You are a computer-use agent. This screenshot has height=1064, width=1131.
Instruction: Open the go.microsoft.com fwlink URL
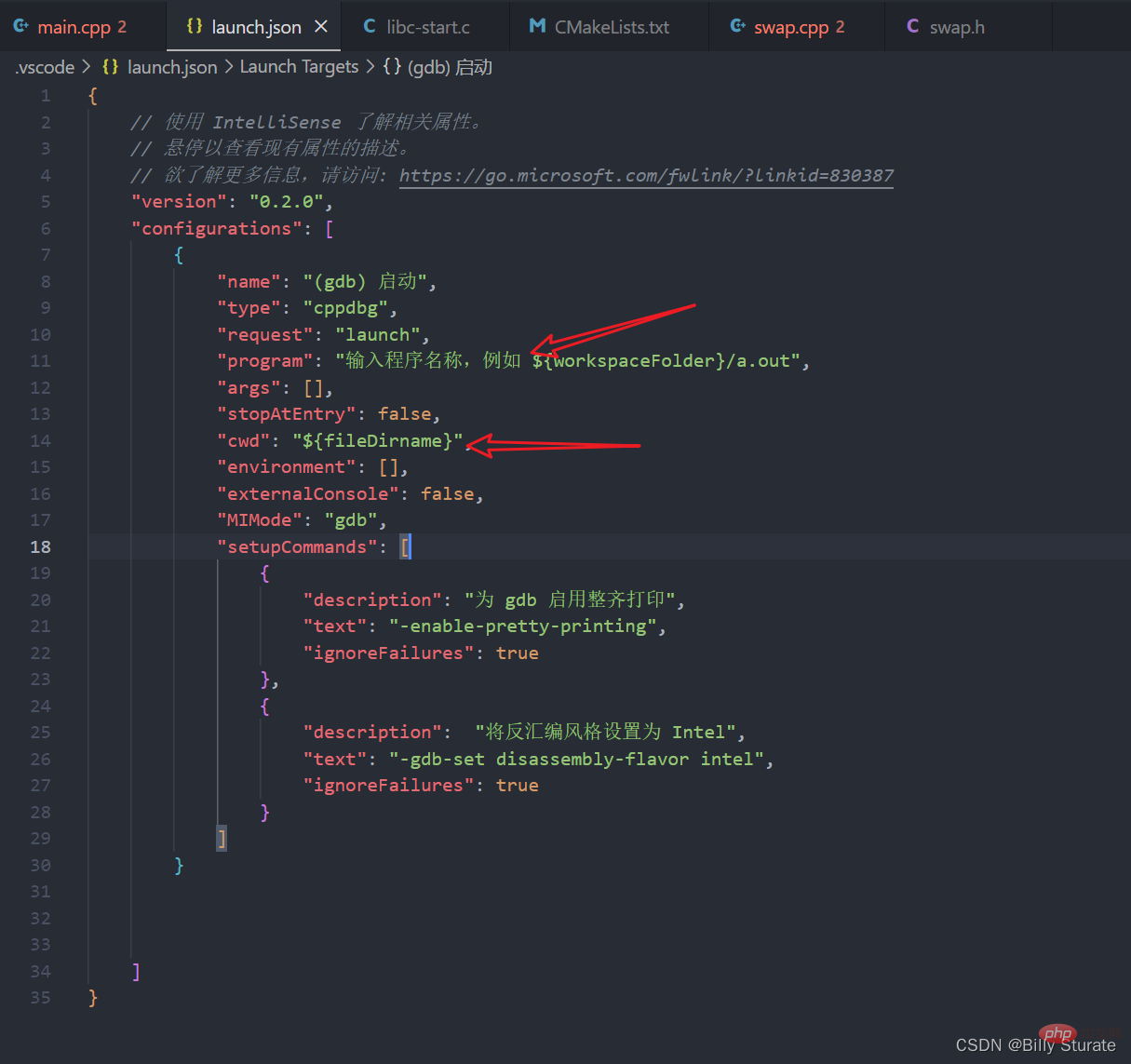pos(646,175)
